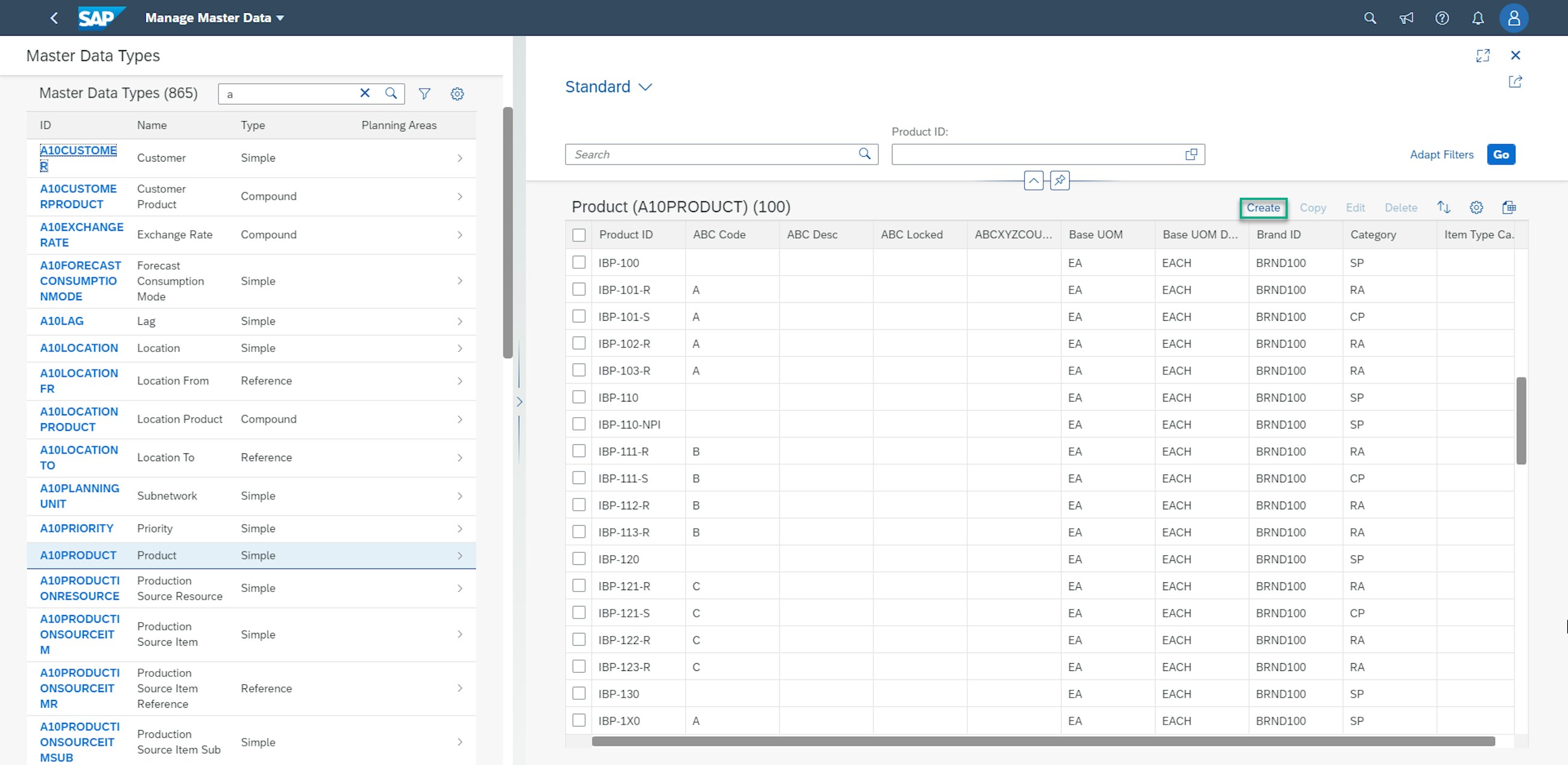Toggle the select-all checkbox in table header
The height and width of the screenshot is (765, 1568).
[579, 235]
